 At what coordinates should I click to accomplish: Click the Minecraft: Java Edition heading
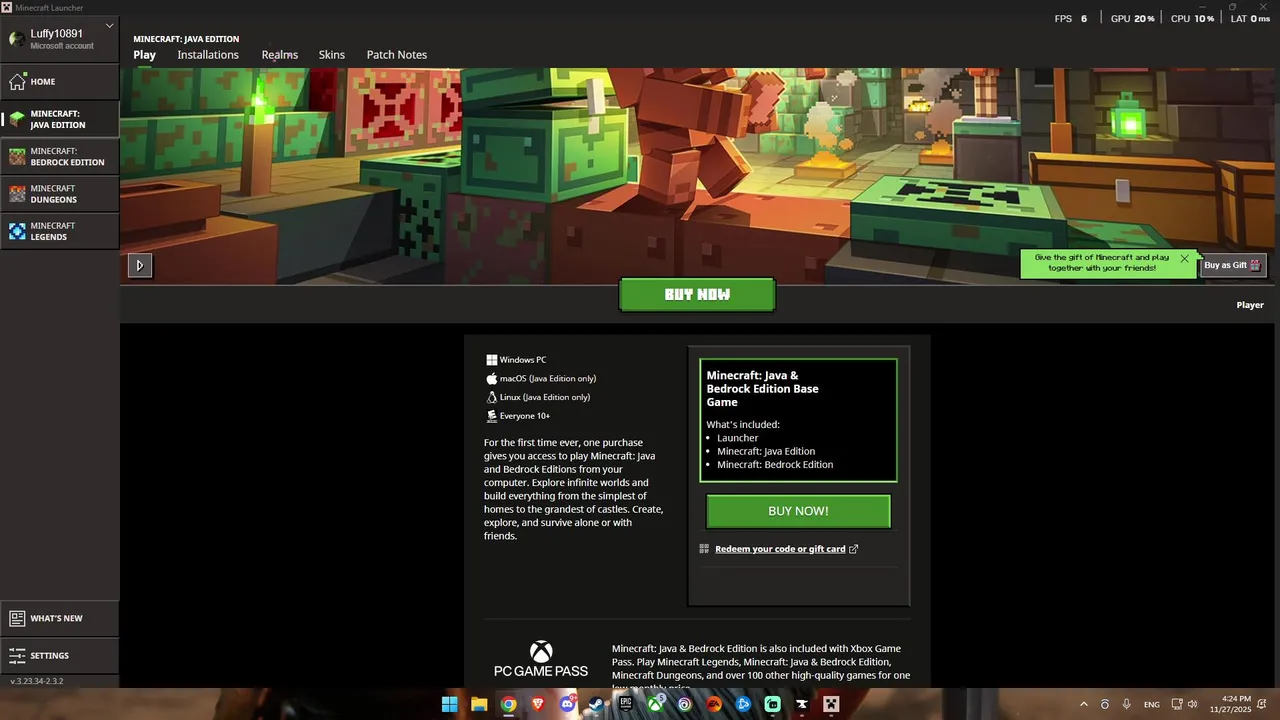point(186,39)
